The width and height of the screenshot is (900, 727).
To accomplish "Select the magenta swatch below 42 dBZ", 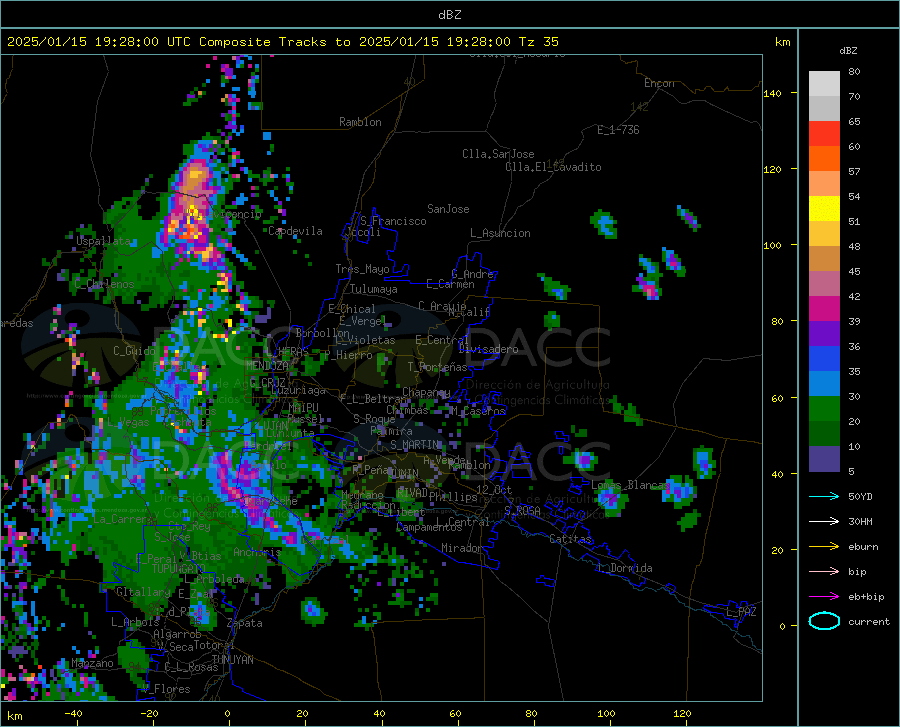I will coord(824,309).
